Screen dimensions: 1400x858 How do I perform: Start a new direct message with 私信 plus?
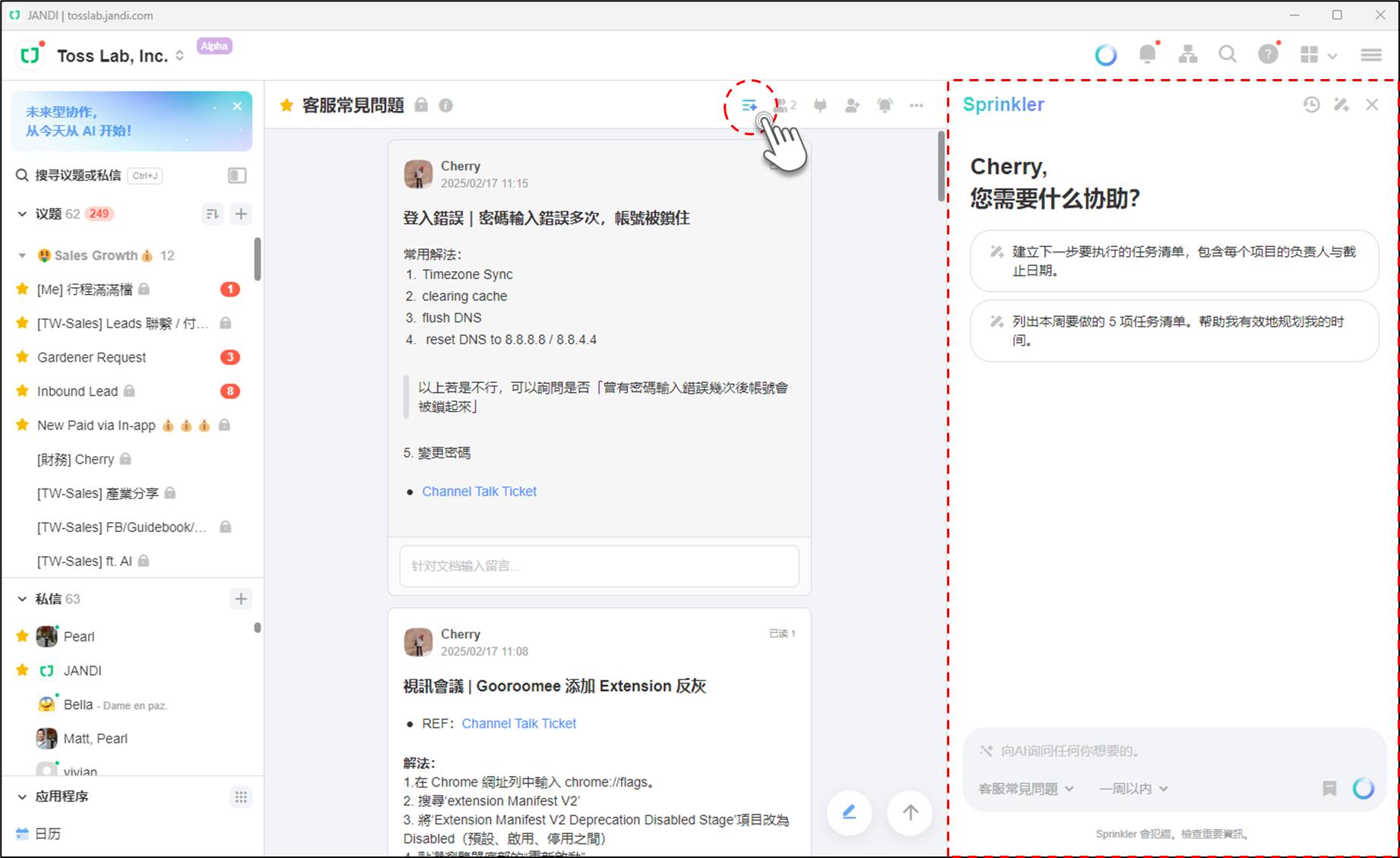[241, 600]
